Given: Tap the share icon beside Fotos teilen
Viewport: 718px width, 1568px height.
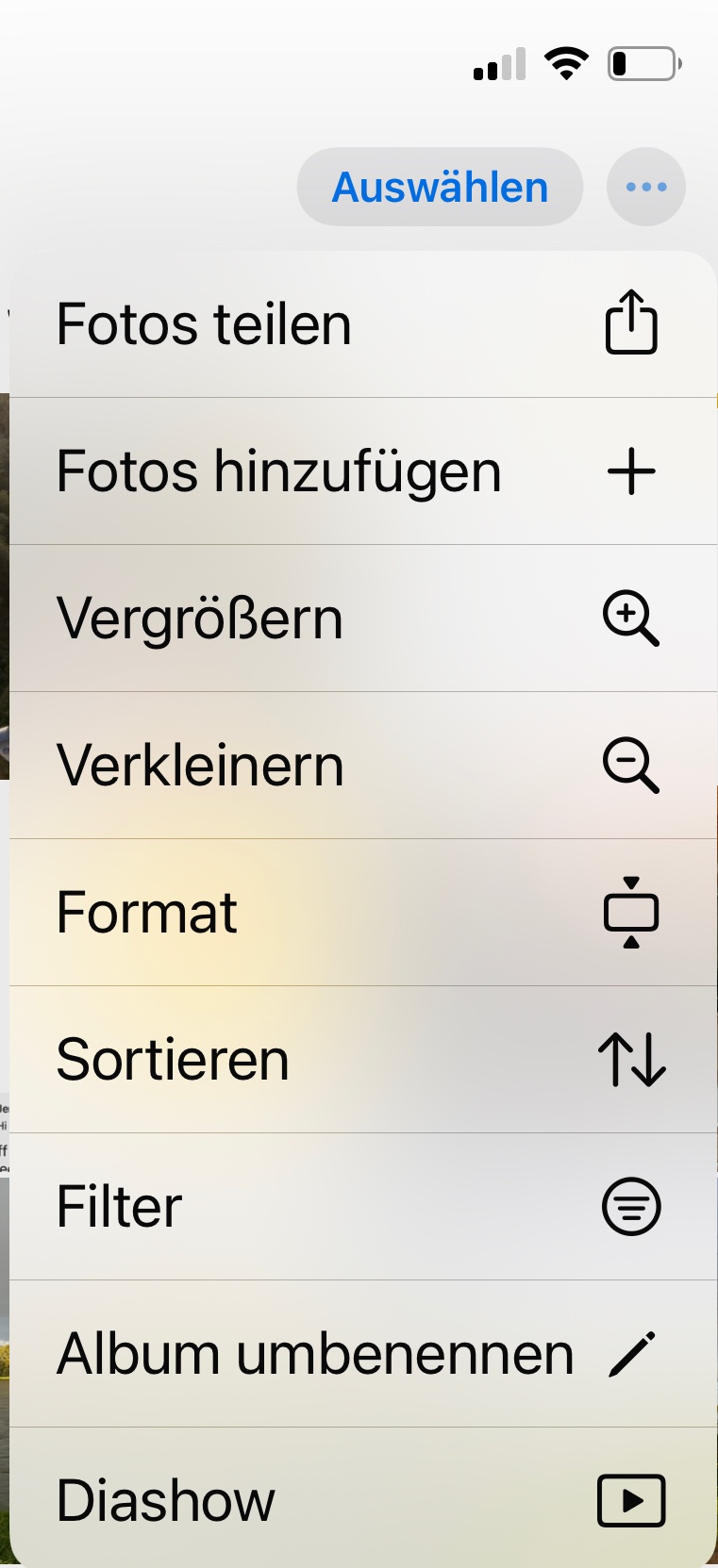Looking at the screenshot, I should point(631,322).
